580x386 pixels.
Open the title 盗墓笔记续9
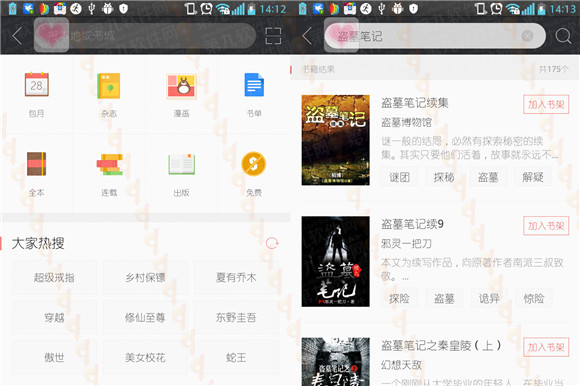[412, 224]
